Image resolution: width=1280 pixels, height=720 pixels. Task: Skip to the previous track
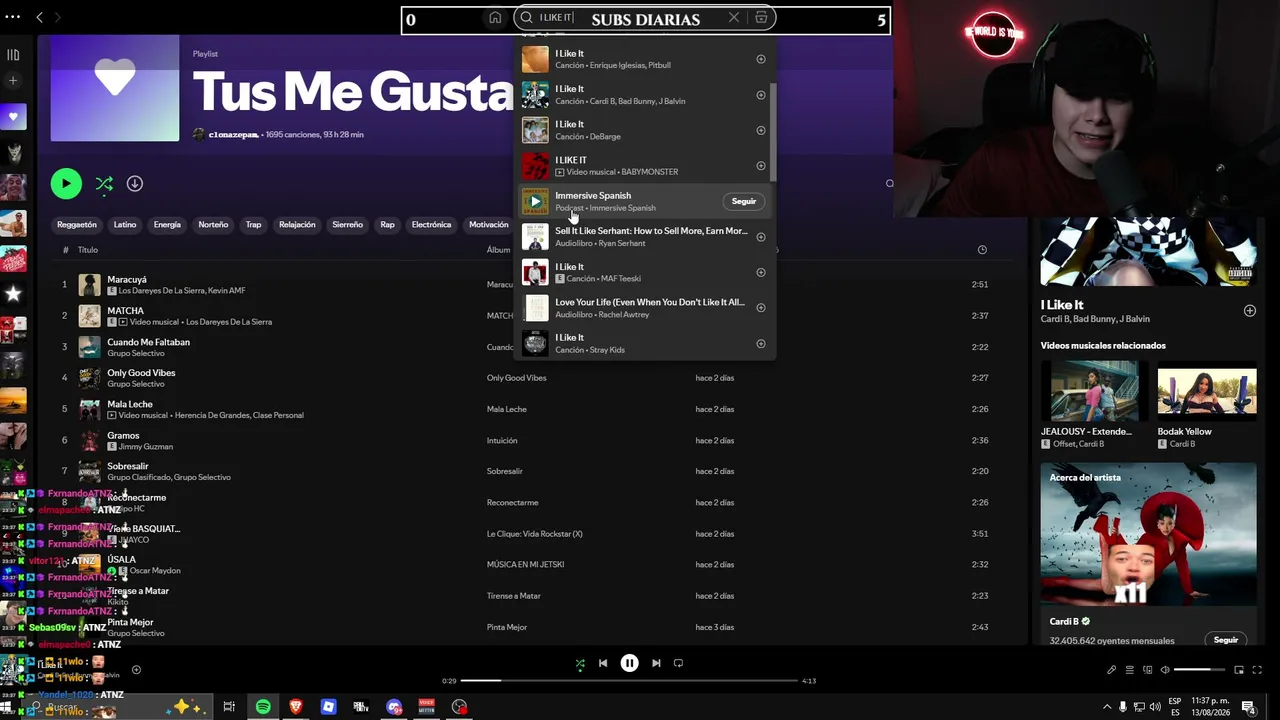pos(603,663)
